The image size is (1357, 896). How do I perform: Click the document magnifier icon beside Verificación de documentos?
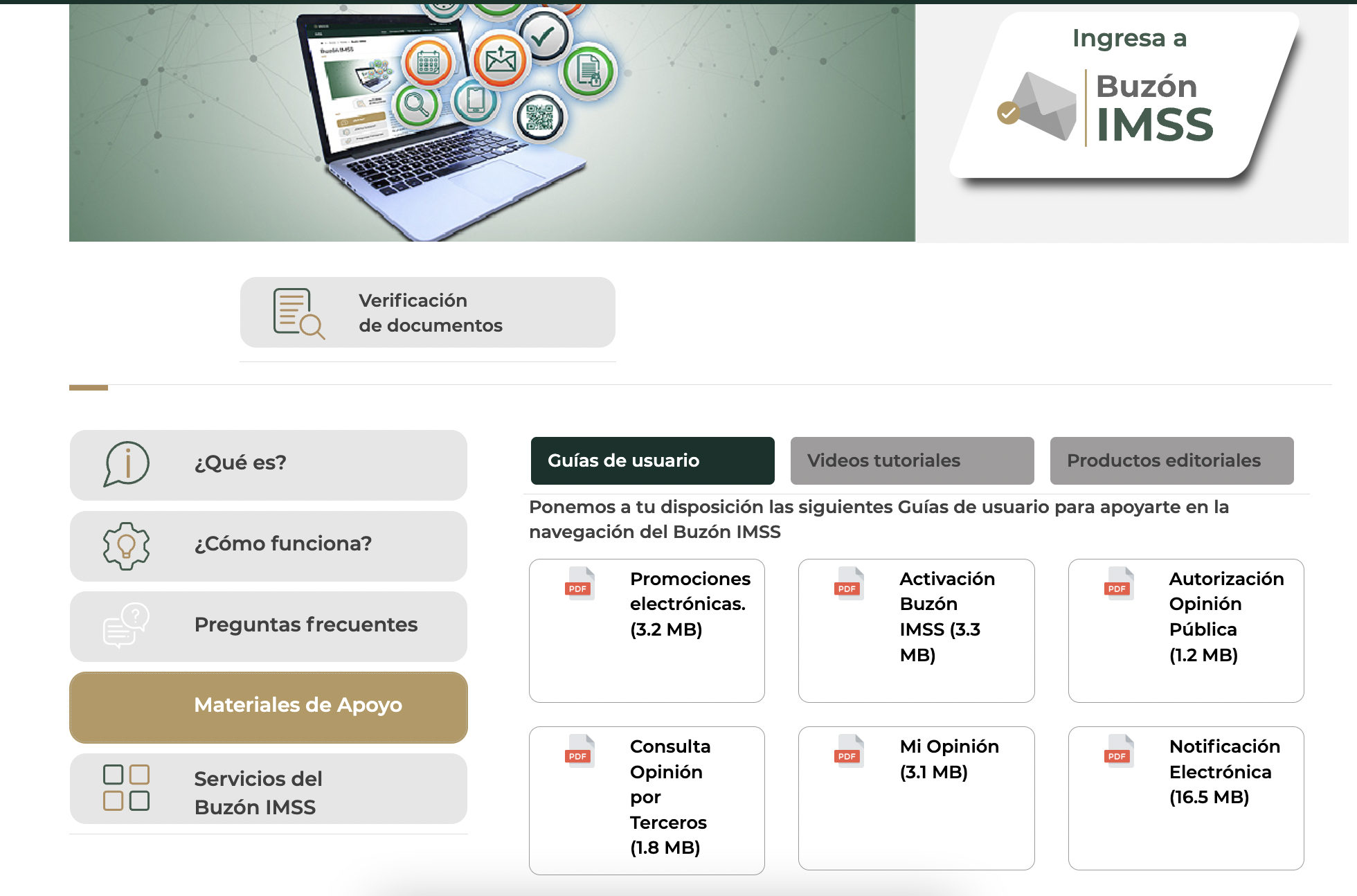298,313
